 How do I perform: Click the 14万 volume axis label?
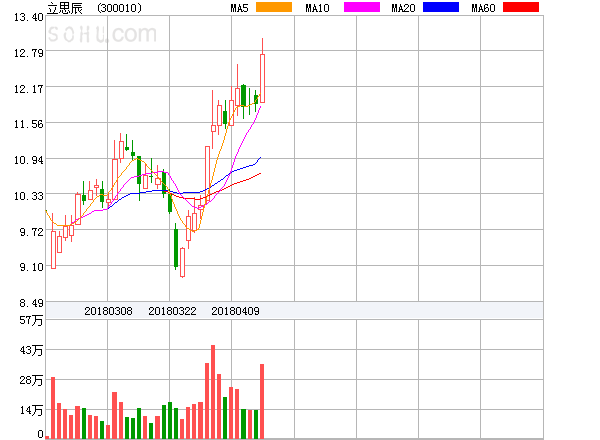pyautogui.click(x=31, y=410)
